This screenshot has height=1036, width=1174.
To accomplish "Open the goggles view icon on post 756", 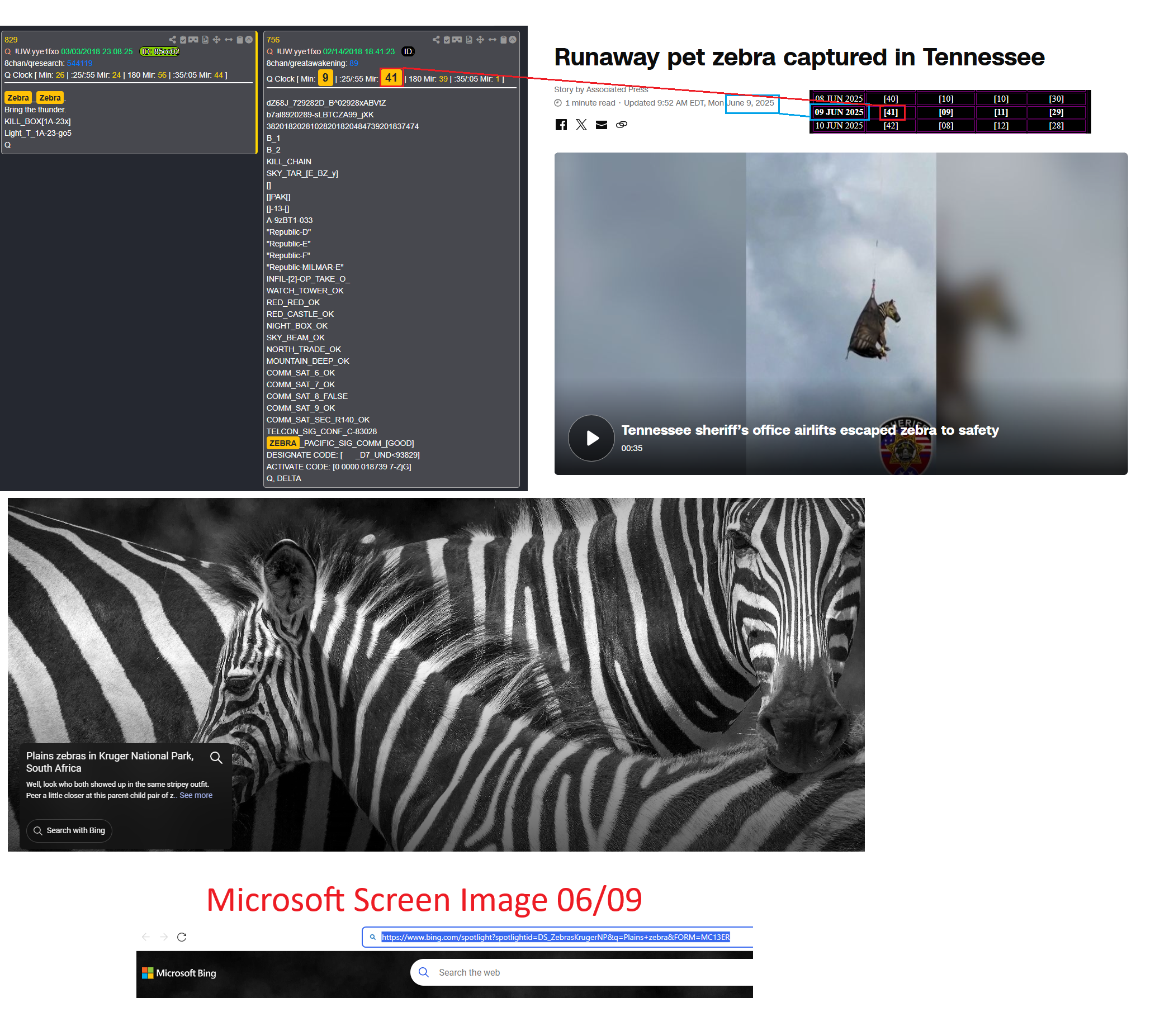I will click(x=457, y=40).
